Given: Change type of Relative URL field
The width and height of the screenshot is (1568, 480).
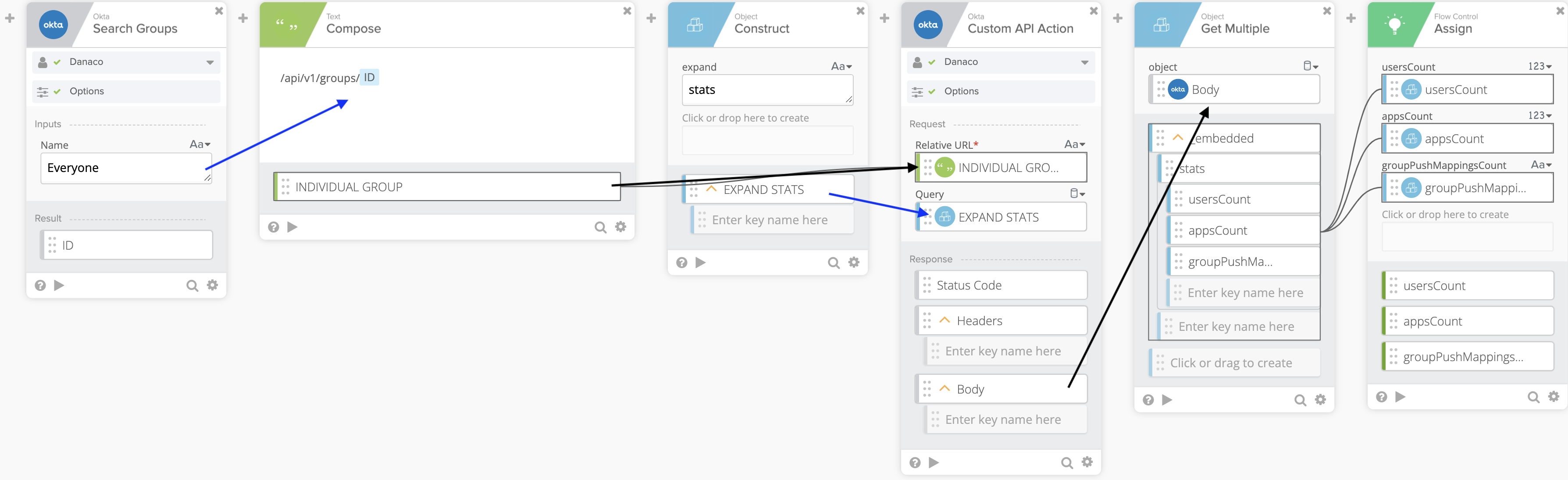Looking at the screenshot, I should [1074, 144].
